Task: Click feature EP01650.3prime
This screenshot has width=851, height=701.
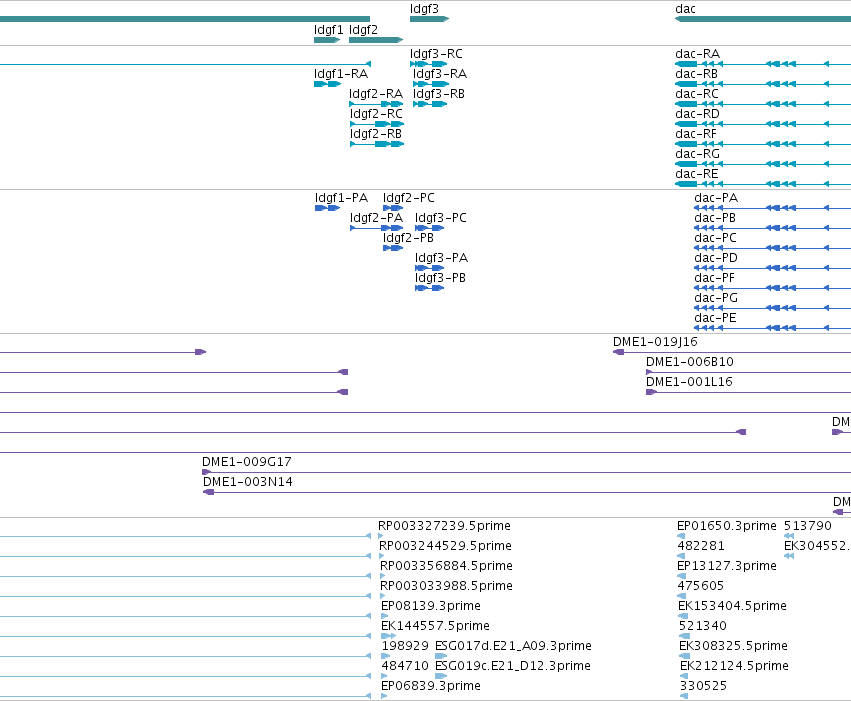Action: 727,526
